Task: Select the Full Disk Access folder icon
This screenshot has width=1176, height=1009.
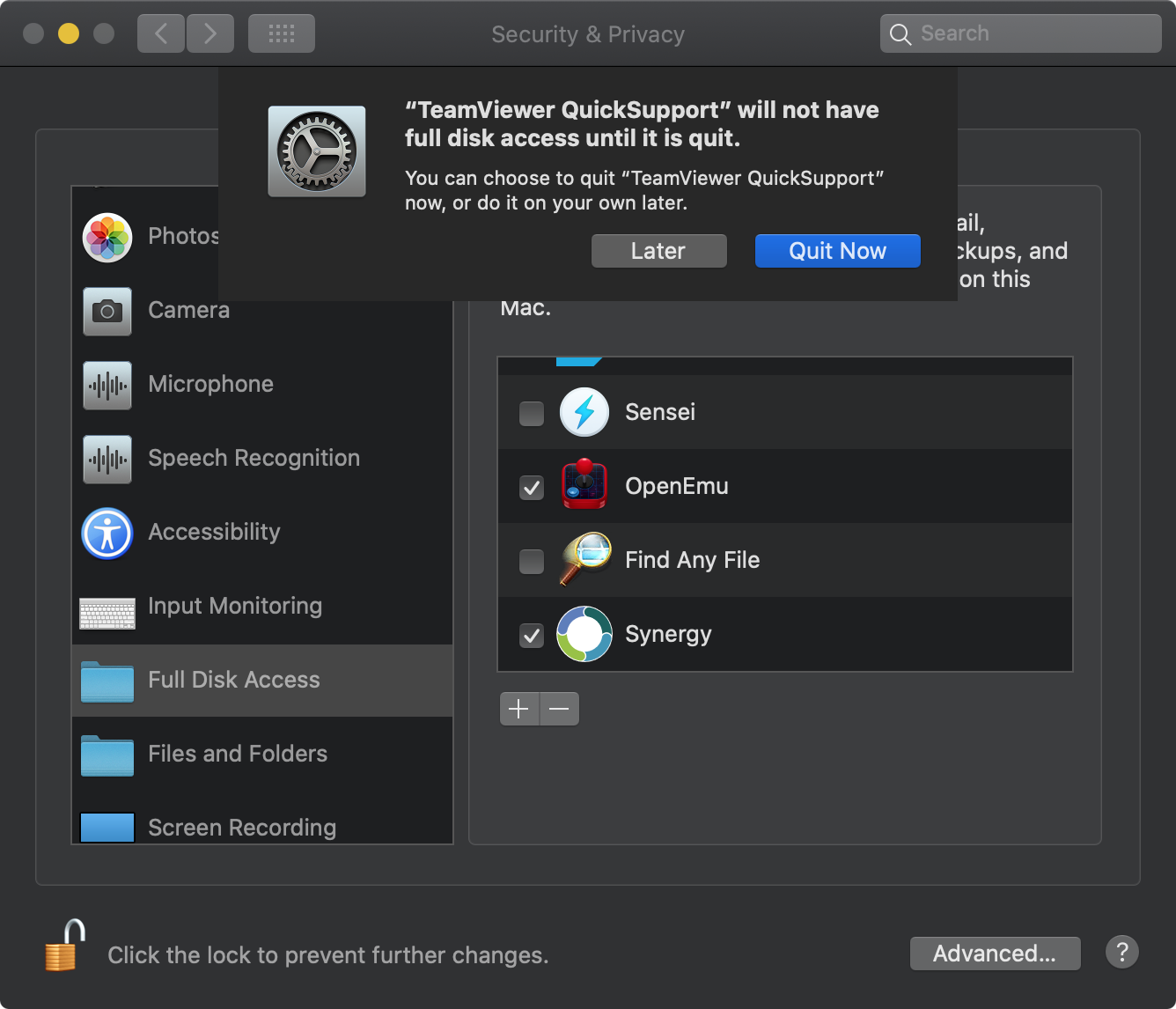Action: (x=107, y=681)
